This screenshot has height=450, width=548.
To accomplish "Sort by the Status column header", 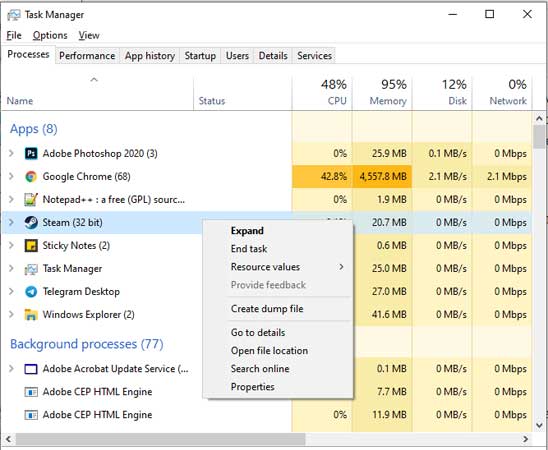I will (x=243, y=93).
